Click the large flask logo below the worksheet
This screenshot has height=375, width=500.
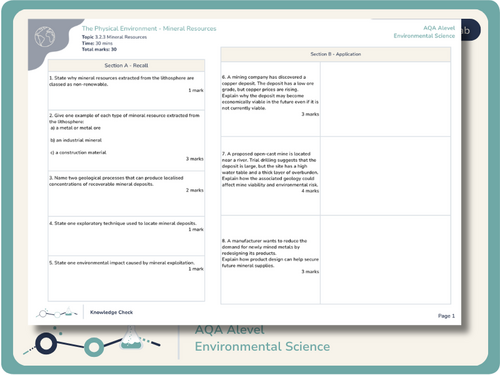92,341
